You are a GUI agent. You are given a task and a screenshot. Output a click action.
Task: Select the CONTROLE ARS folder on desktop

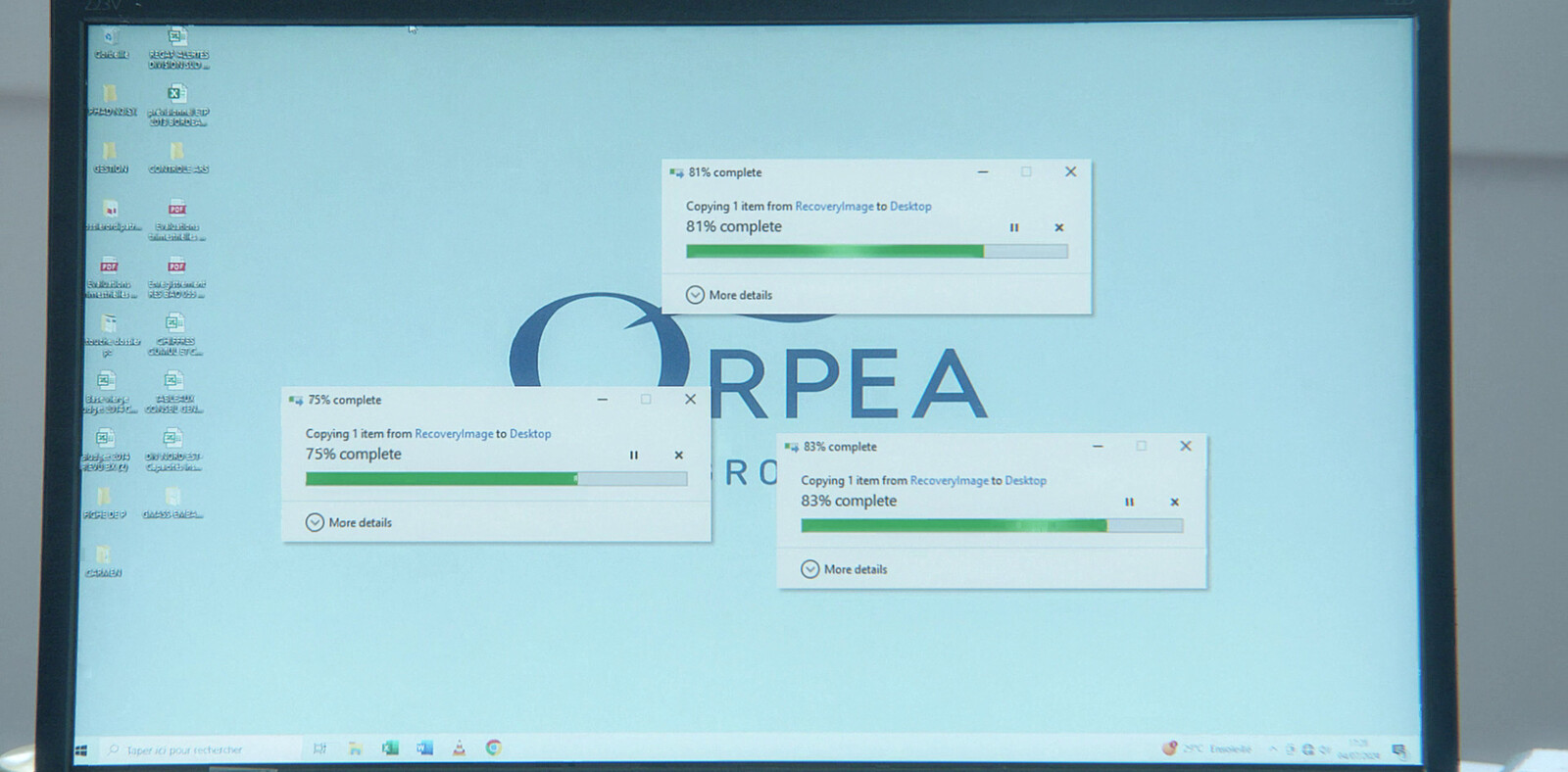click(177, 158)
